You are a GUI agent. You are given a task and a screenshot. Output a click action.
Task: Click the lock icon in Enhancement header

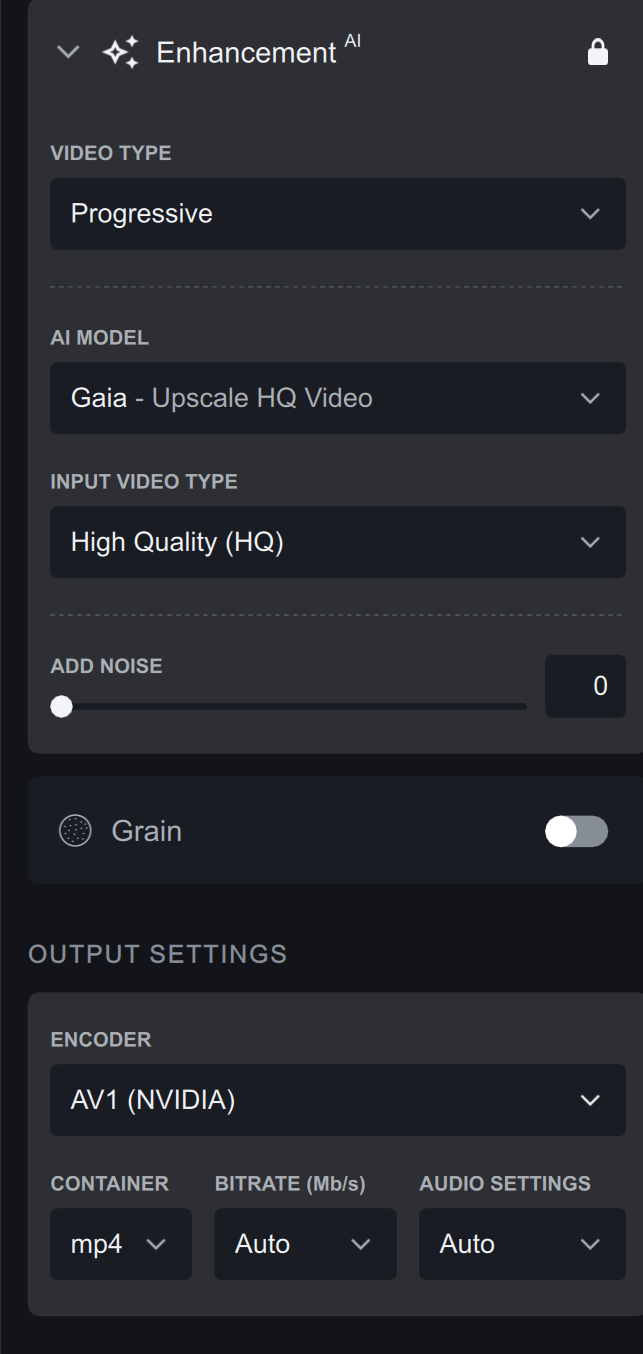(597, 52)
